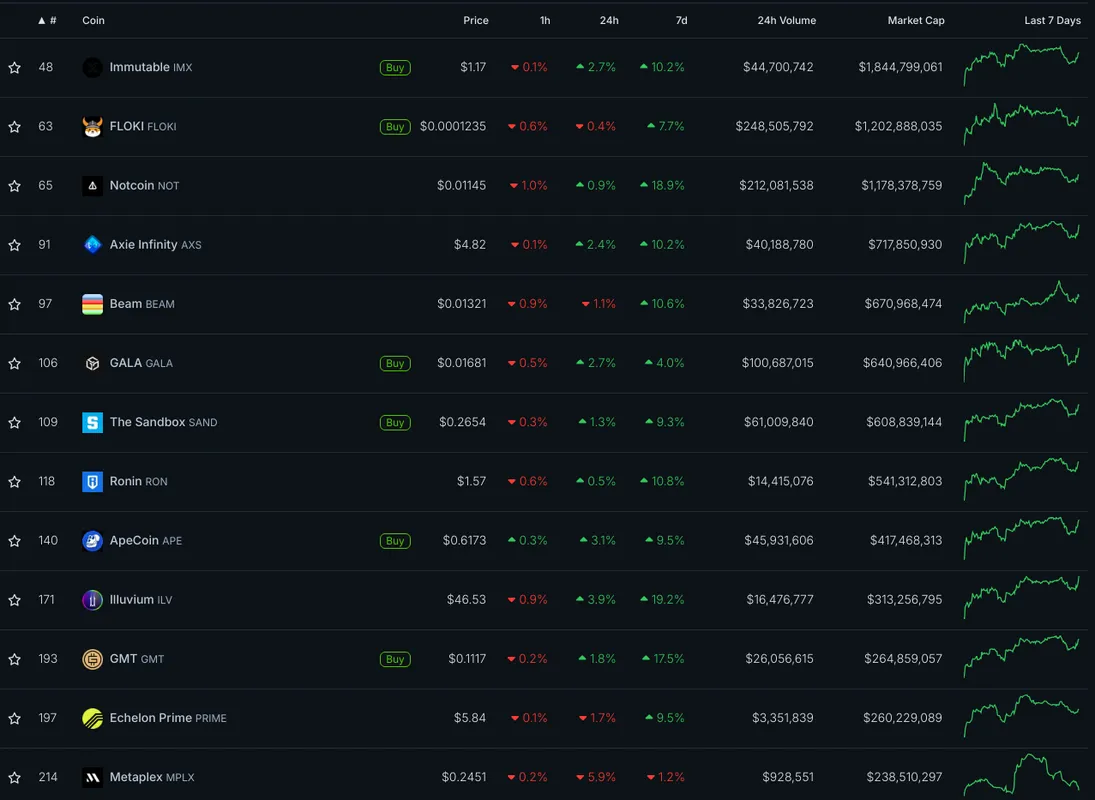Click the Immutable IMX coin logo
This screenshot has height=800, width=1095.
click(x=92, y=68)
